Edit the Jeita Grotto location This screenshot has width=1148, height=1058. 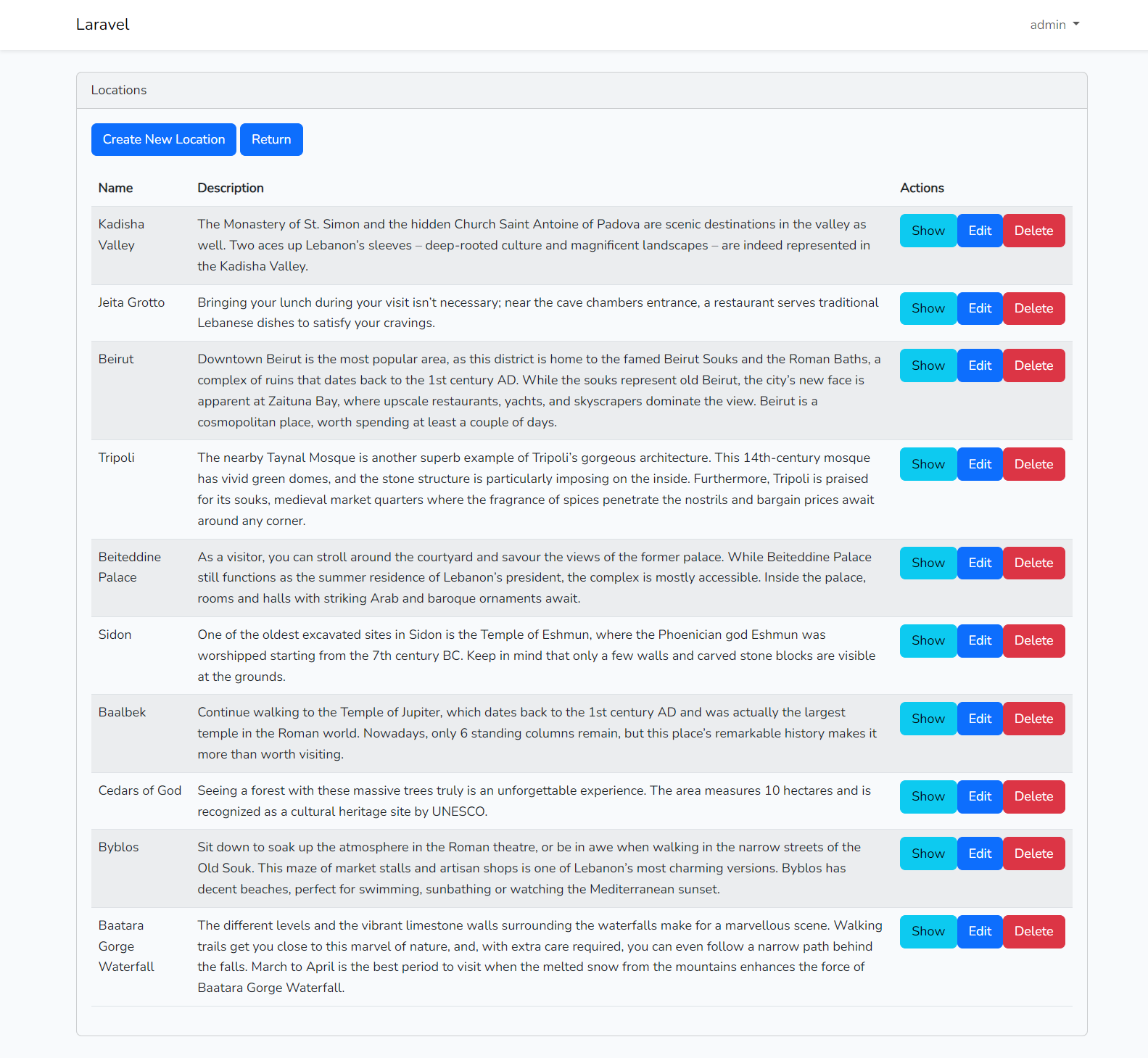(980, 308)
